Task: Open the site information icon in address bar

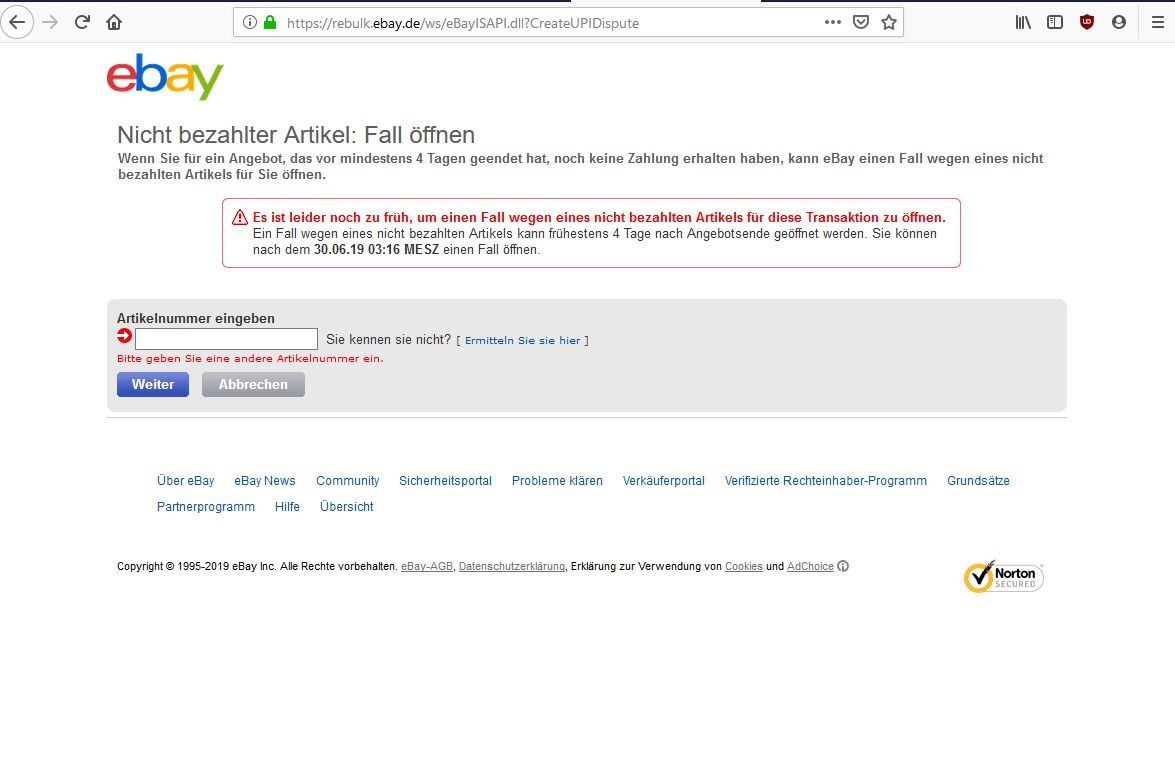Action: (x=250, y=22)
